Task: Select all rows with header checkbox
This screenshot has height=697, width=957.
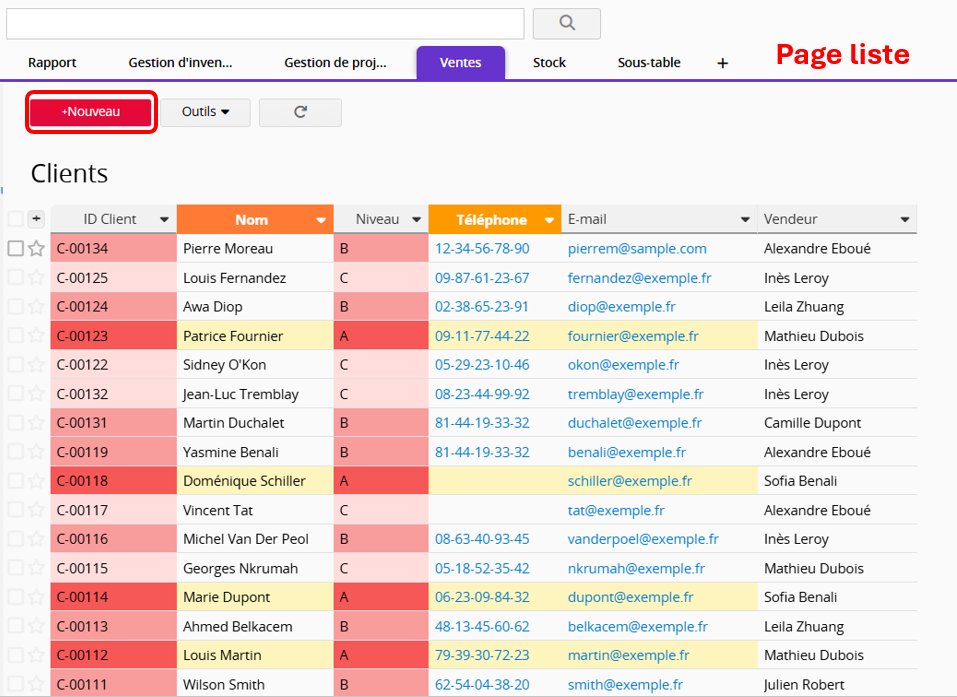Action: (x=15, y=219)
